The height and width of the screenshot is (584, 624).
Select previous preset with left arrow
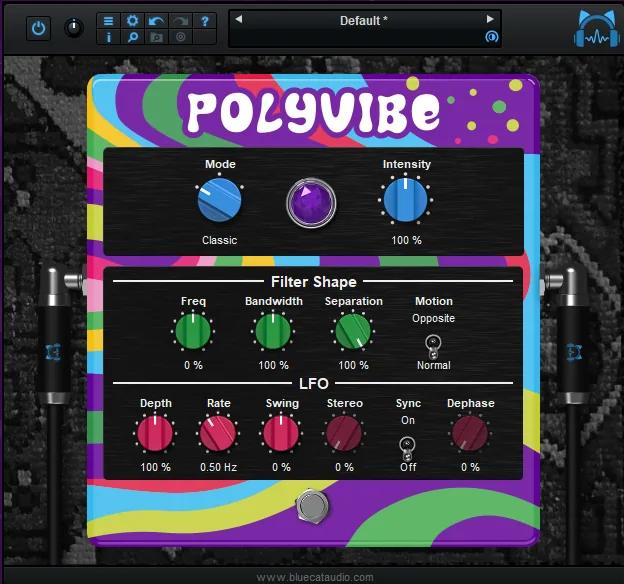coord(238,19)
